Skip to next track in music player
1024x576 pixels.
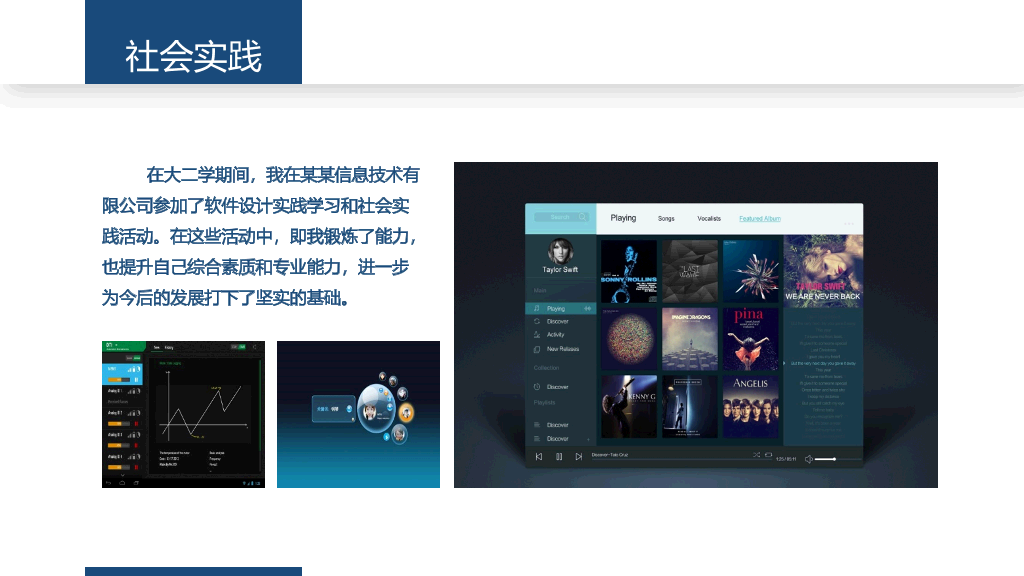tap(579, 456)
